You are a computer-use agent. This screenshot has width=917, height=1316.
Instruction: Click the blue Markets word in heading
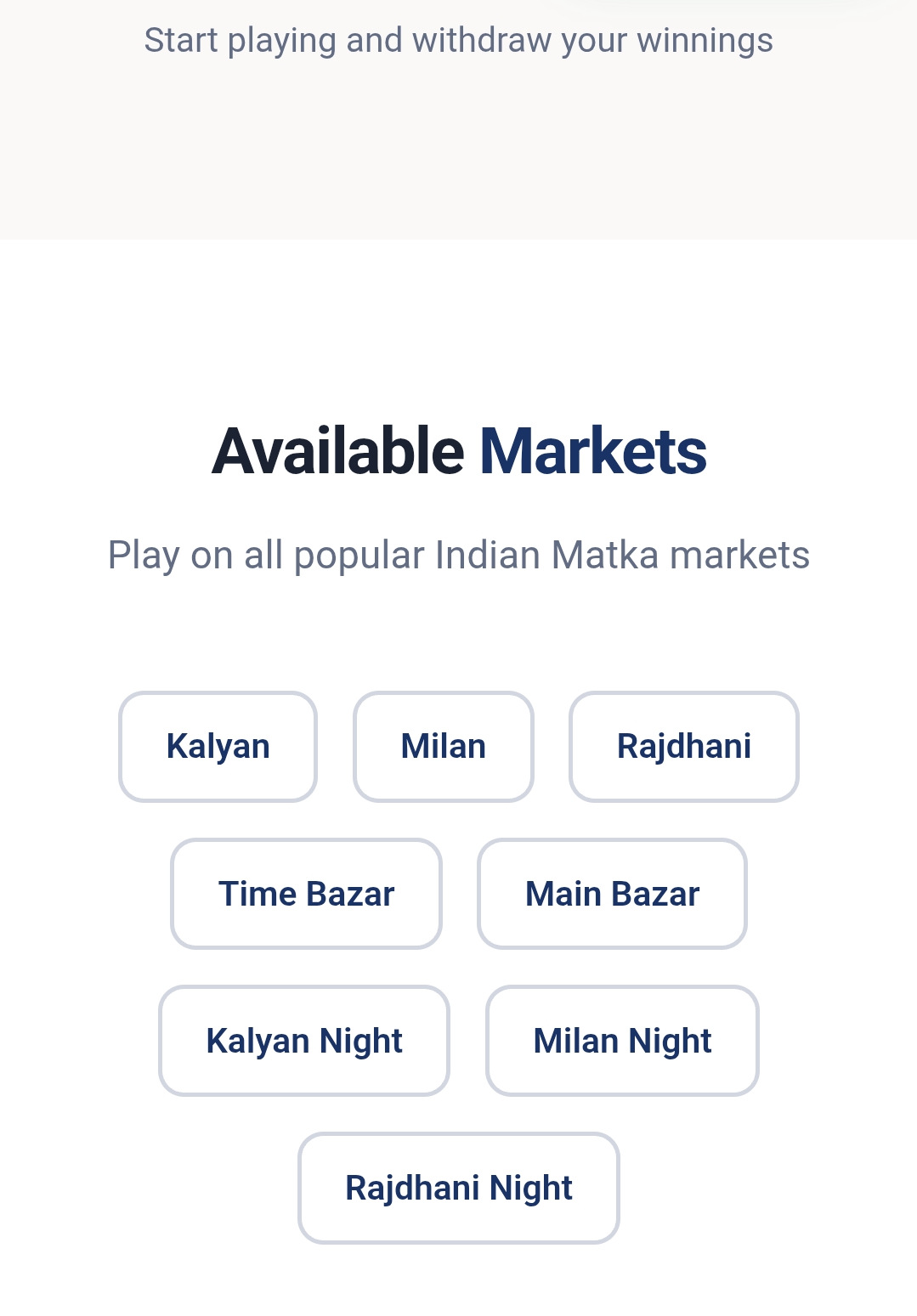592,451
